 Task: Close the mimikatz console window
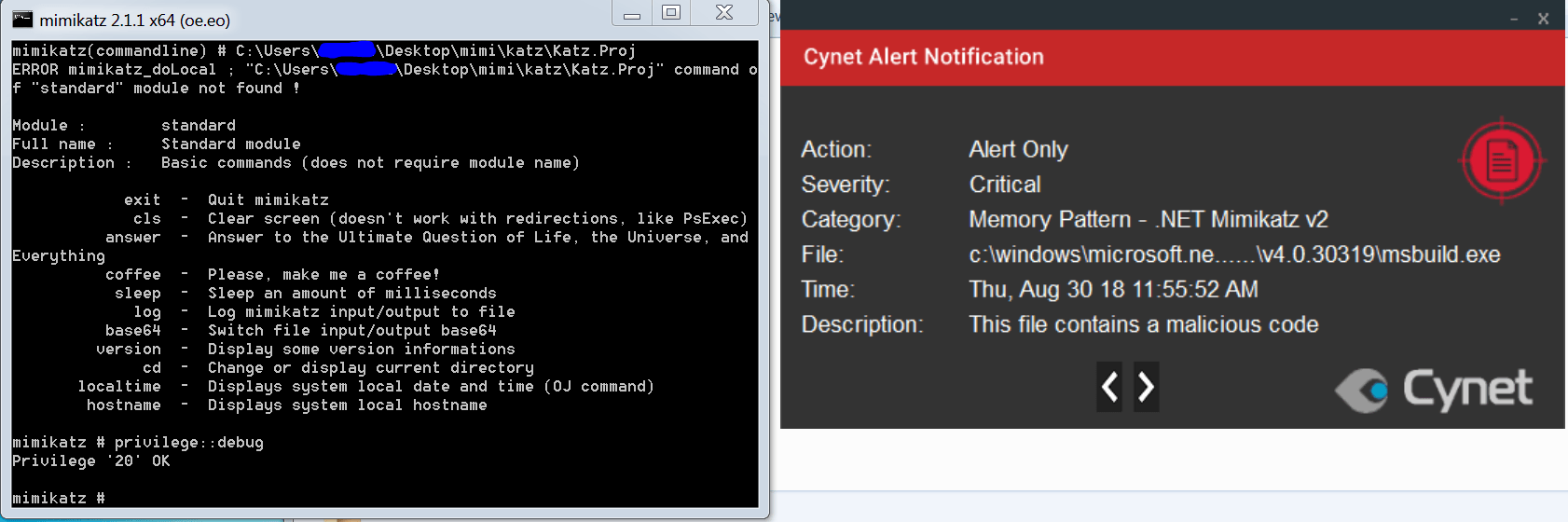724,13
